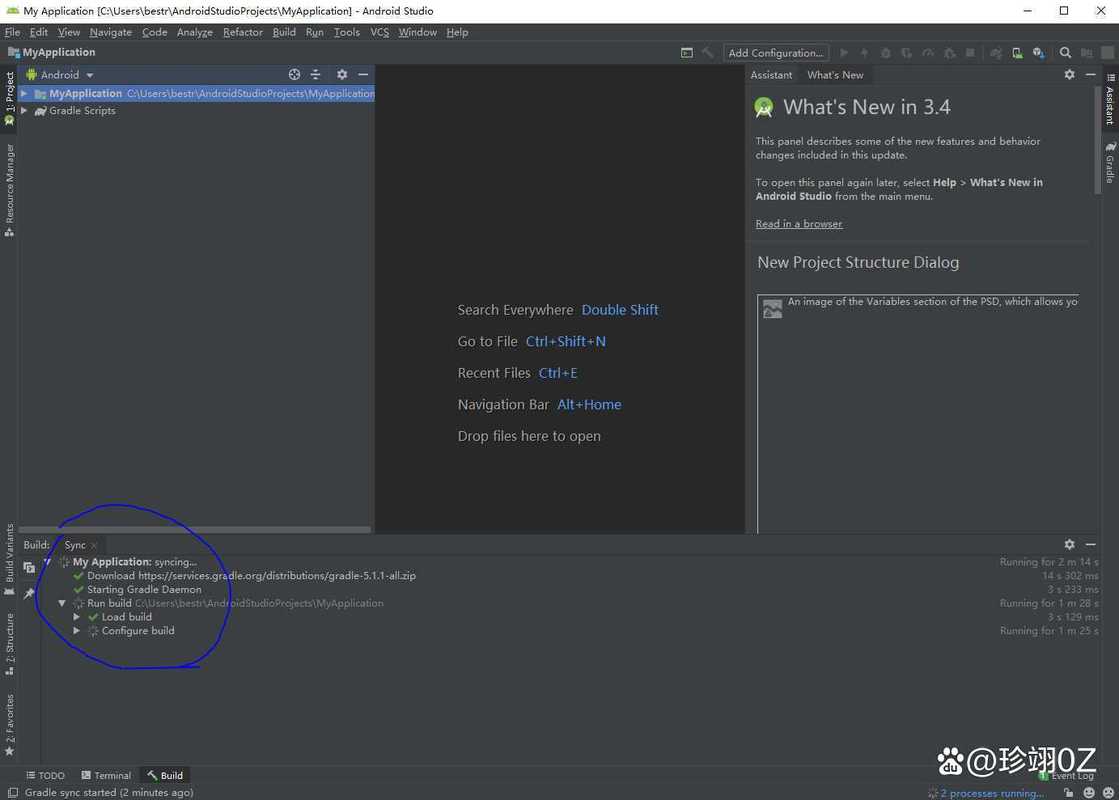Click the Project Structure wrench icon
Screen dimensions: 1119x800
coord(1088,52)
